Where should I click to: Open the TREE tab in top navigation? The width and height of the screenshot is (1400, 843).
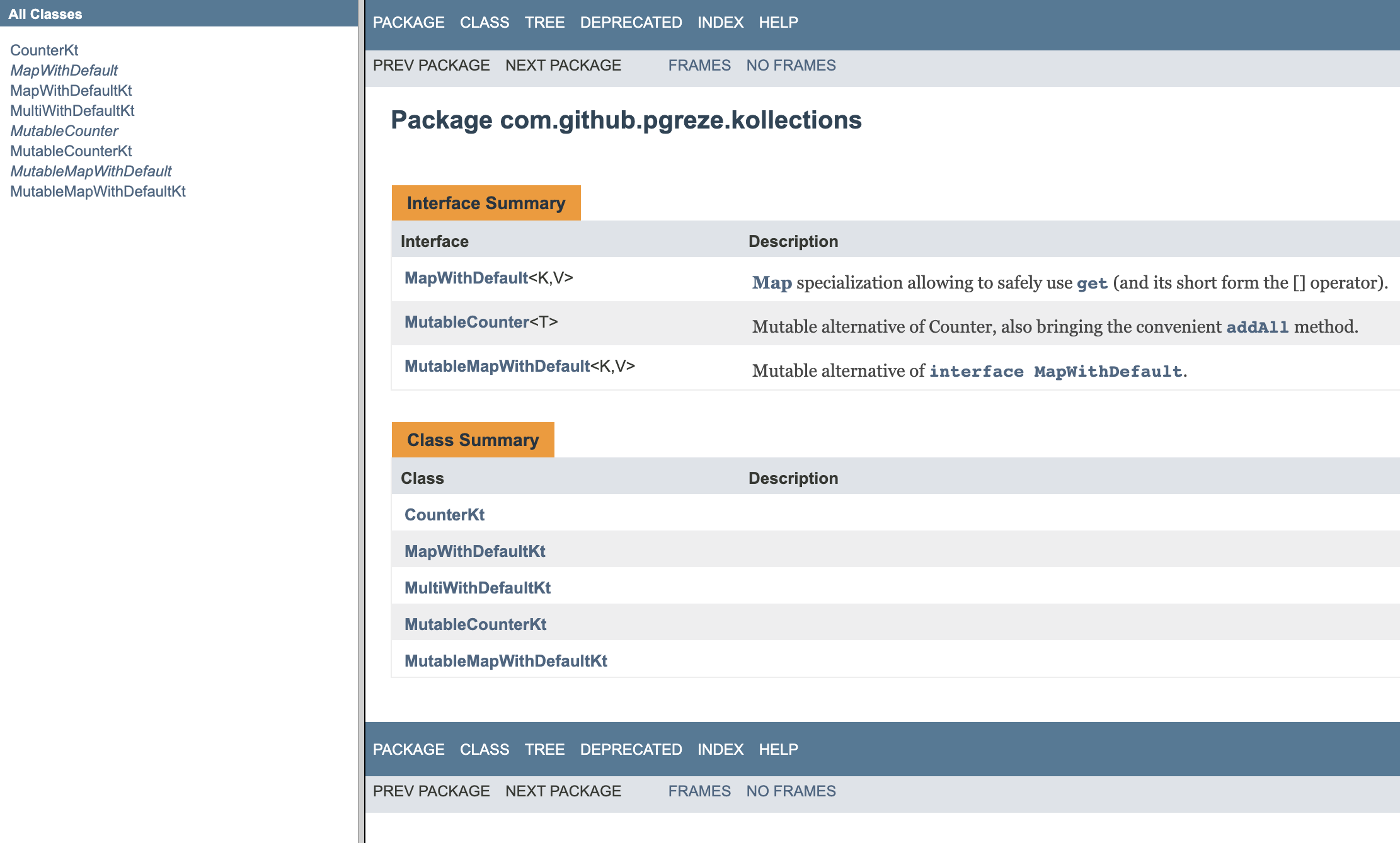(x=544, y=23)
